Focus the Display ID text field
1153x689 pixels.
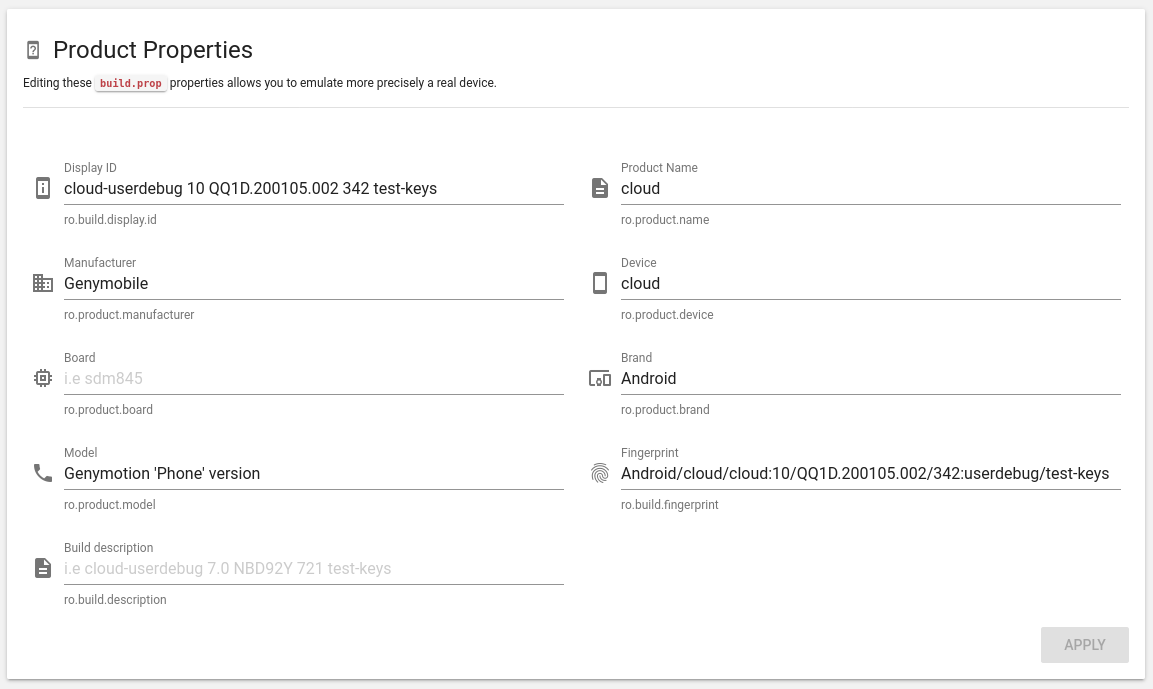coord(313,188)
